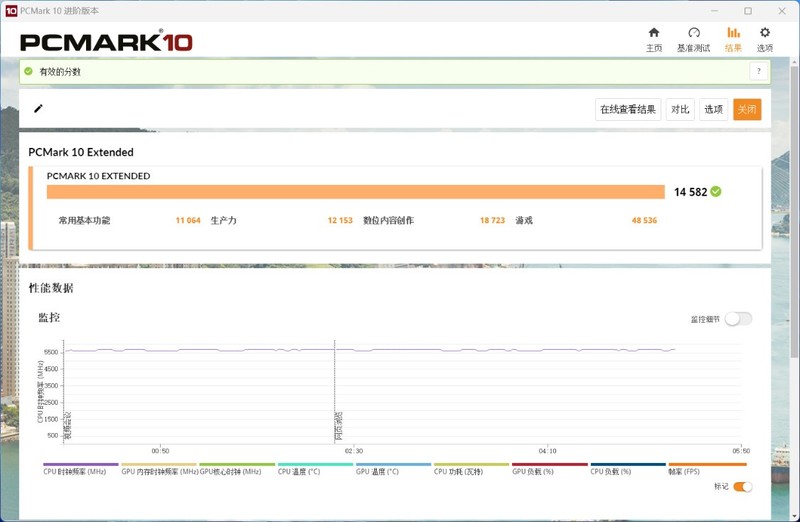Toggle GPU 内存时钟频率 (MHz) legend
This screenshot has width=800, height=522.
coord(159,468)
